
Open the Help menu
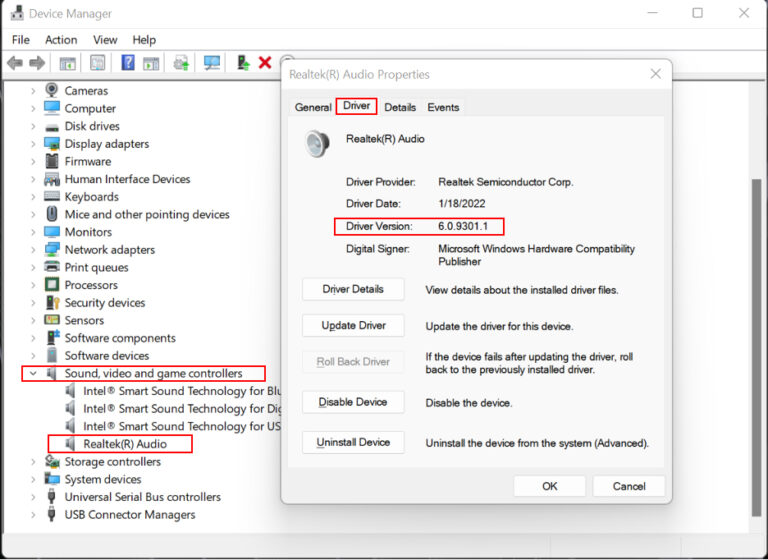pos(144,40)
